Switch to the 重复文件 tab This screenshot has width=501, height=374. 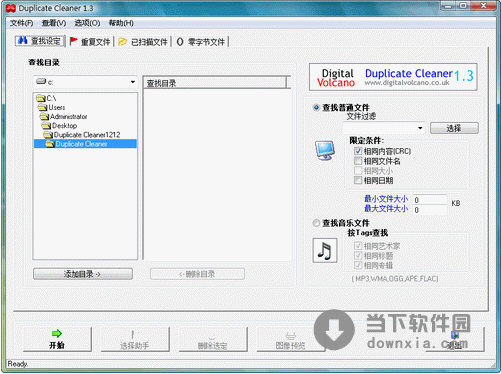pyautogui.click(x=90, y=42)
